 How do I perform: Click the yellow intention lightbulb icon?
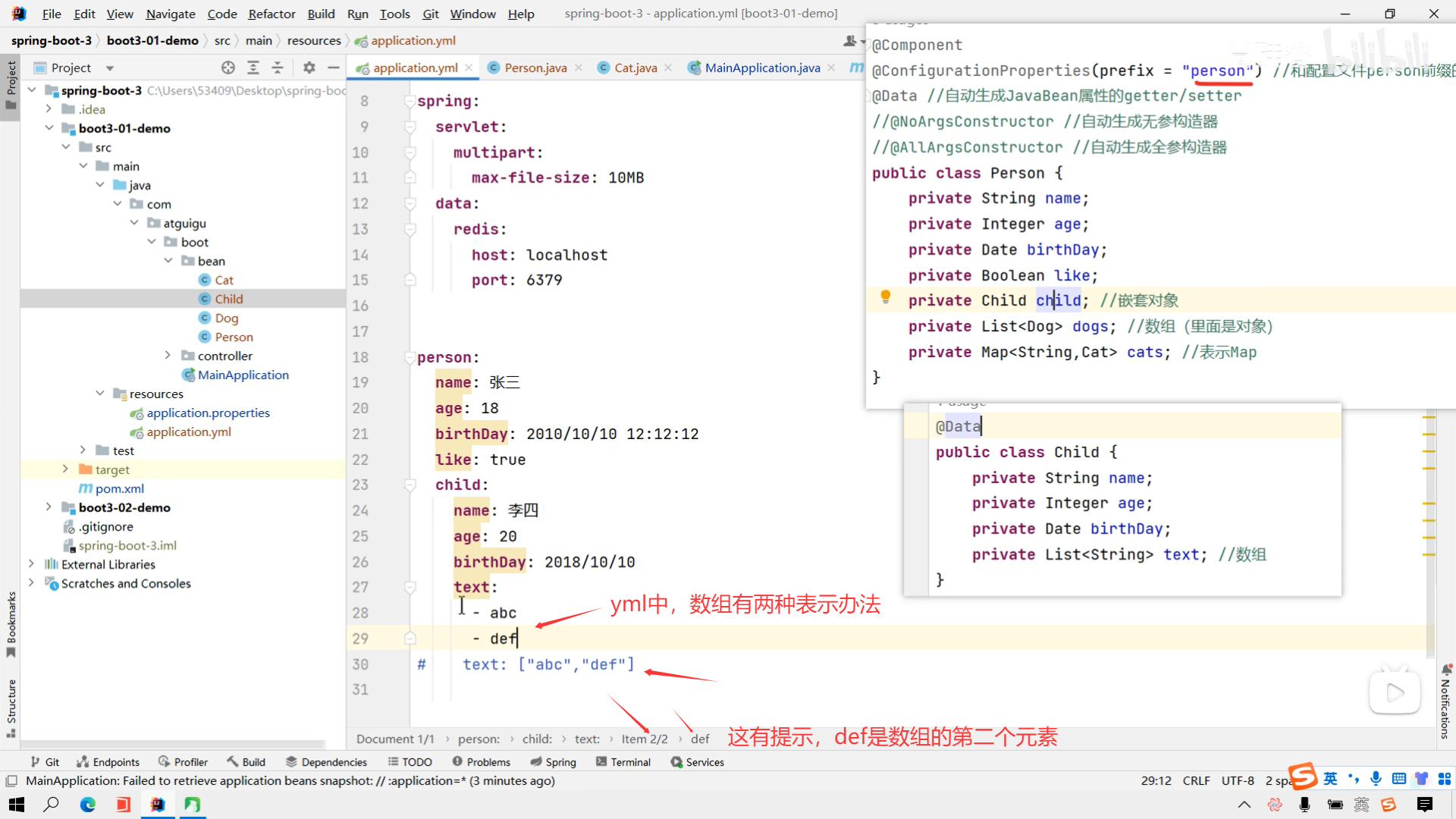[x=885, y=297]
